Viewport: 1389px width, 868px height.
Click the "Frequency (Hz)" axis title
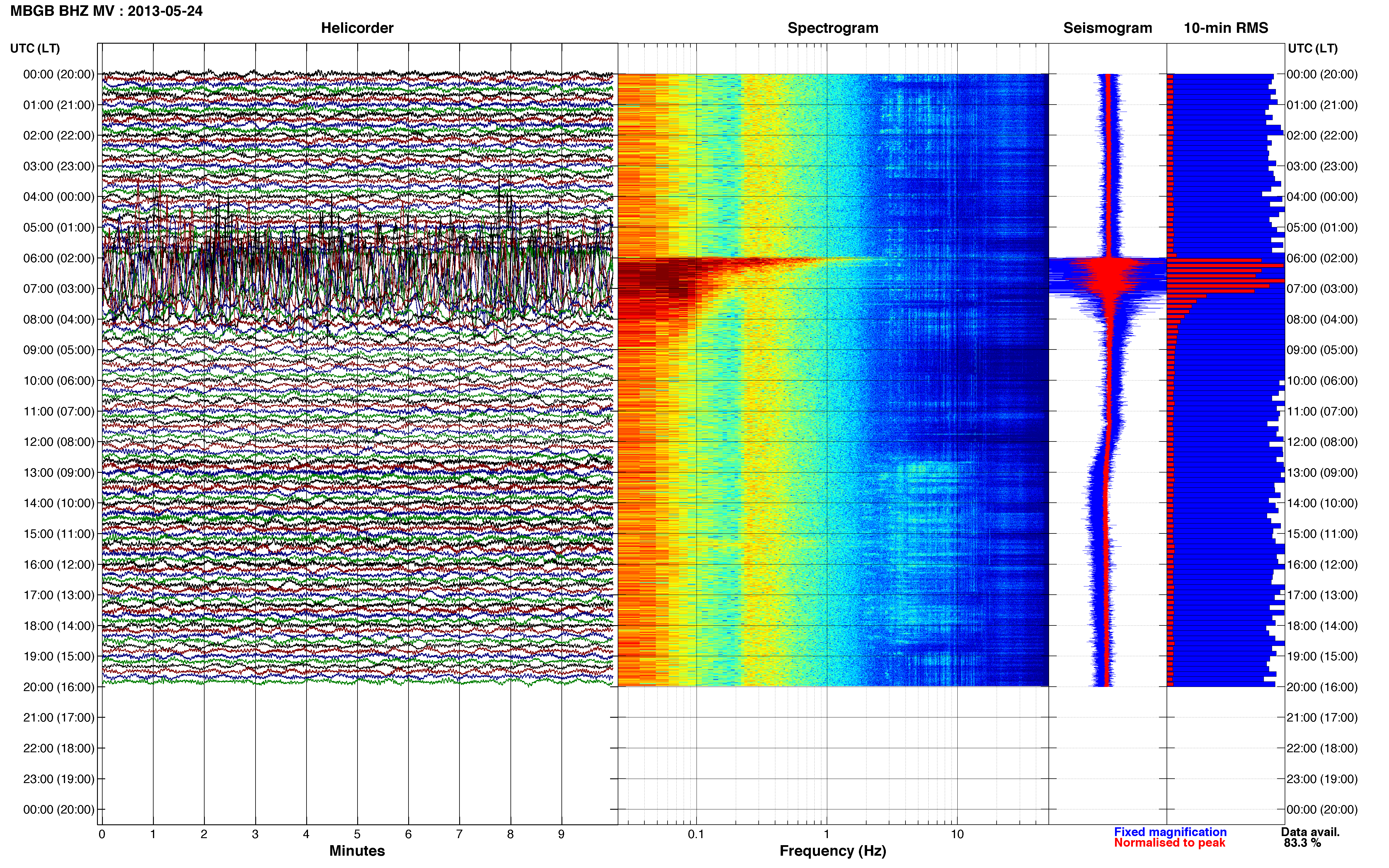833,851
